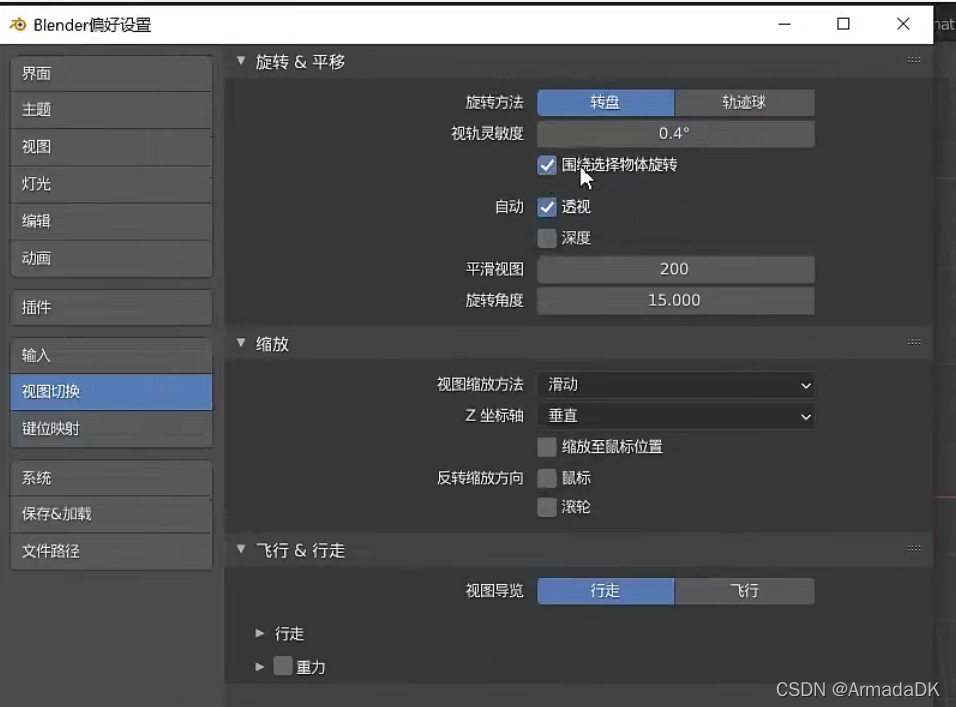Screen dimensions: 956x707
Task: Uncheck the 透视 auto option
Action: point(547,207)
